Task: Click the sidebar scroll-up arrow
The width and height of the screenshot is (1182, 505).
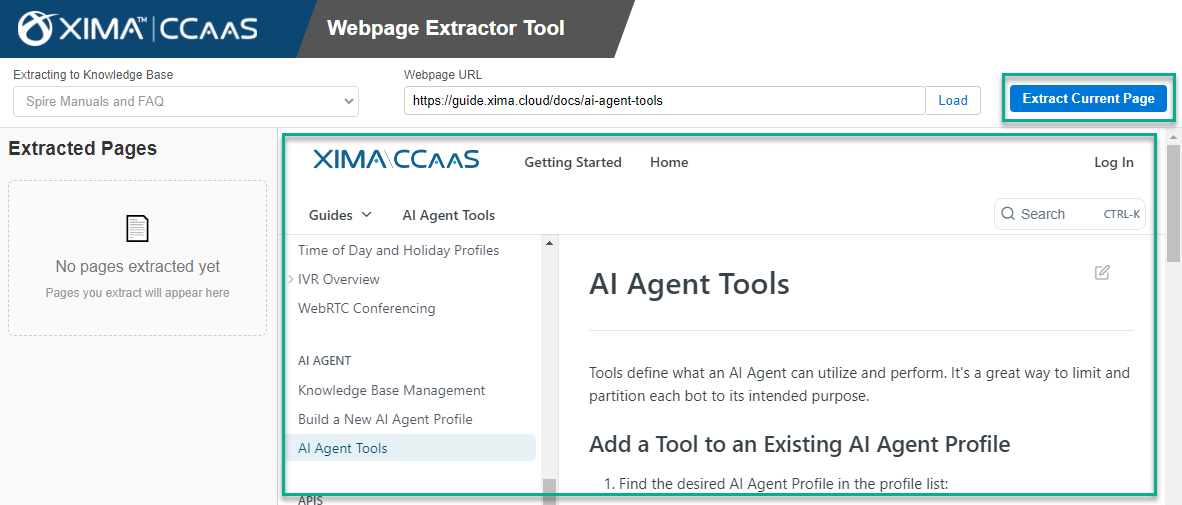Action: 549,243
